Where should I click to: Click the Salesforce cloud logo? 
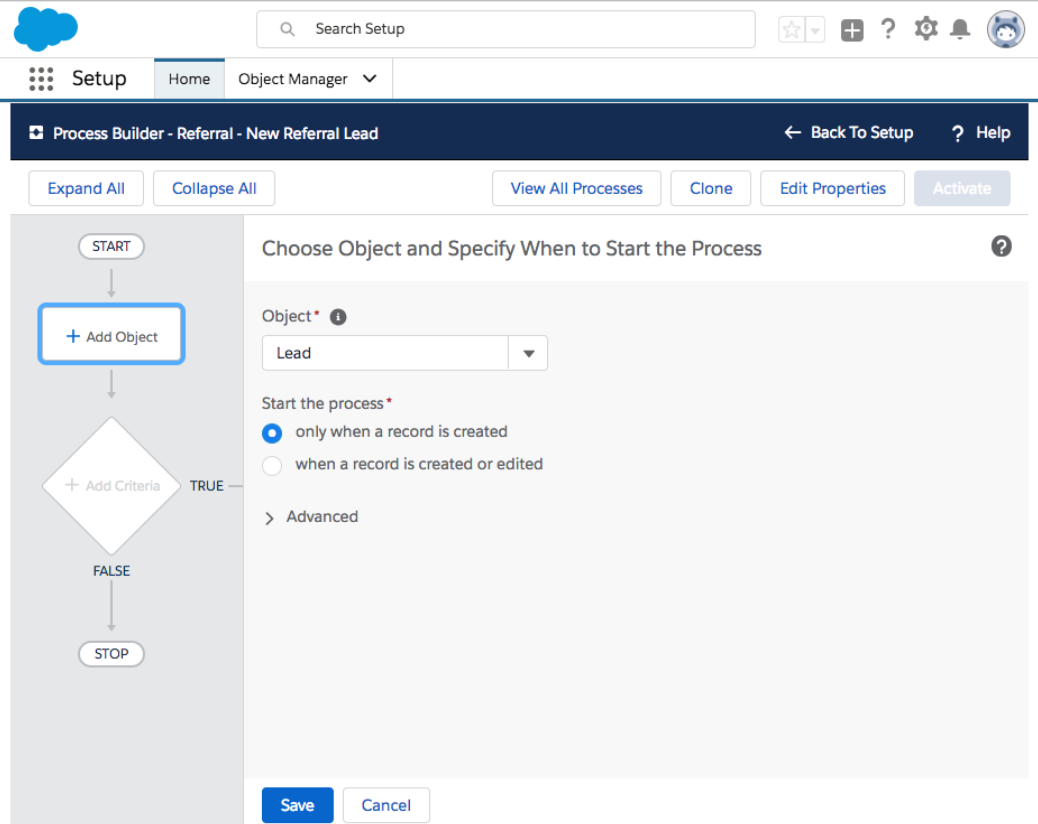pyautogui.click(x=45, y=29)
